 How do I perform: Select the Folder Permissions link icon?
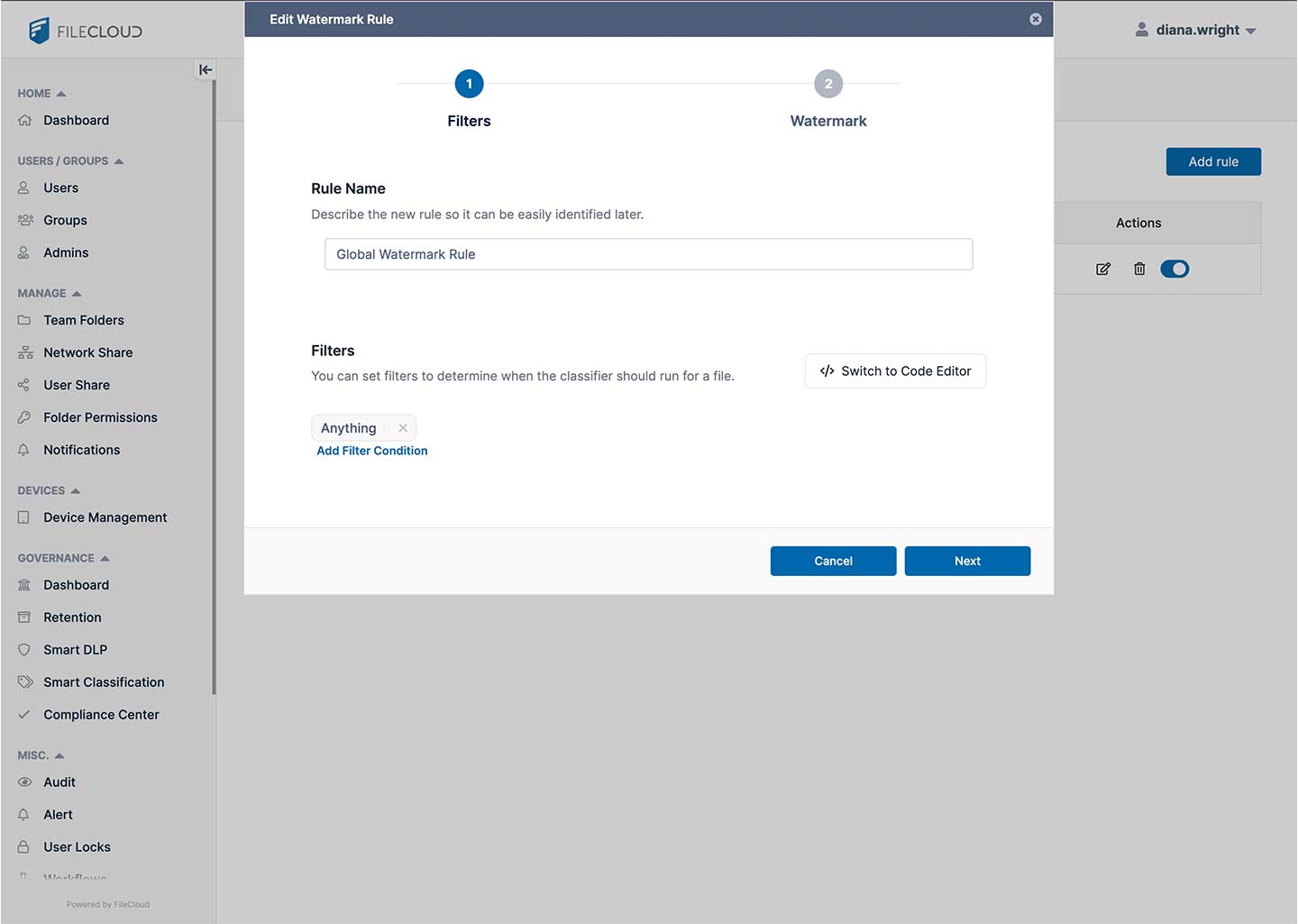(x=25, y=417)
